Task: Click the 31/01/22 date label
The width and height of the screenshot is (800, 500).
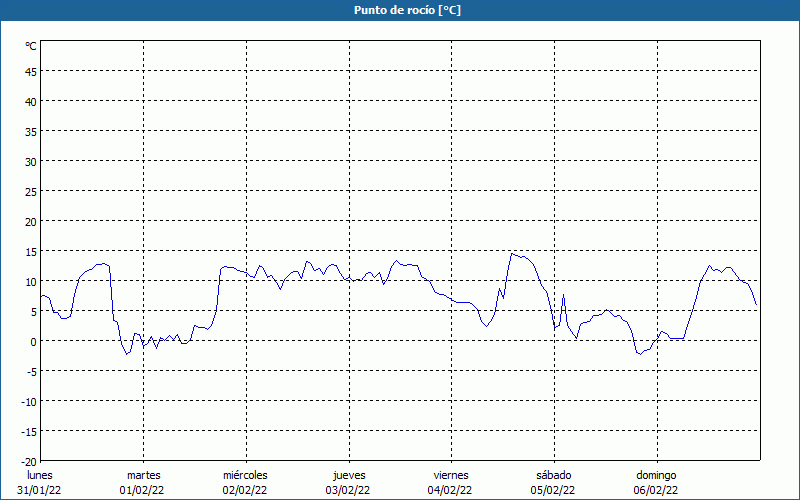Action: (40, 490)
